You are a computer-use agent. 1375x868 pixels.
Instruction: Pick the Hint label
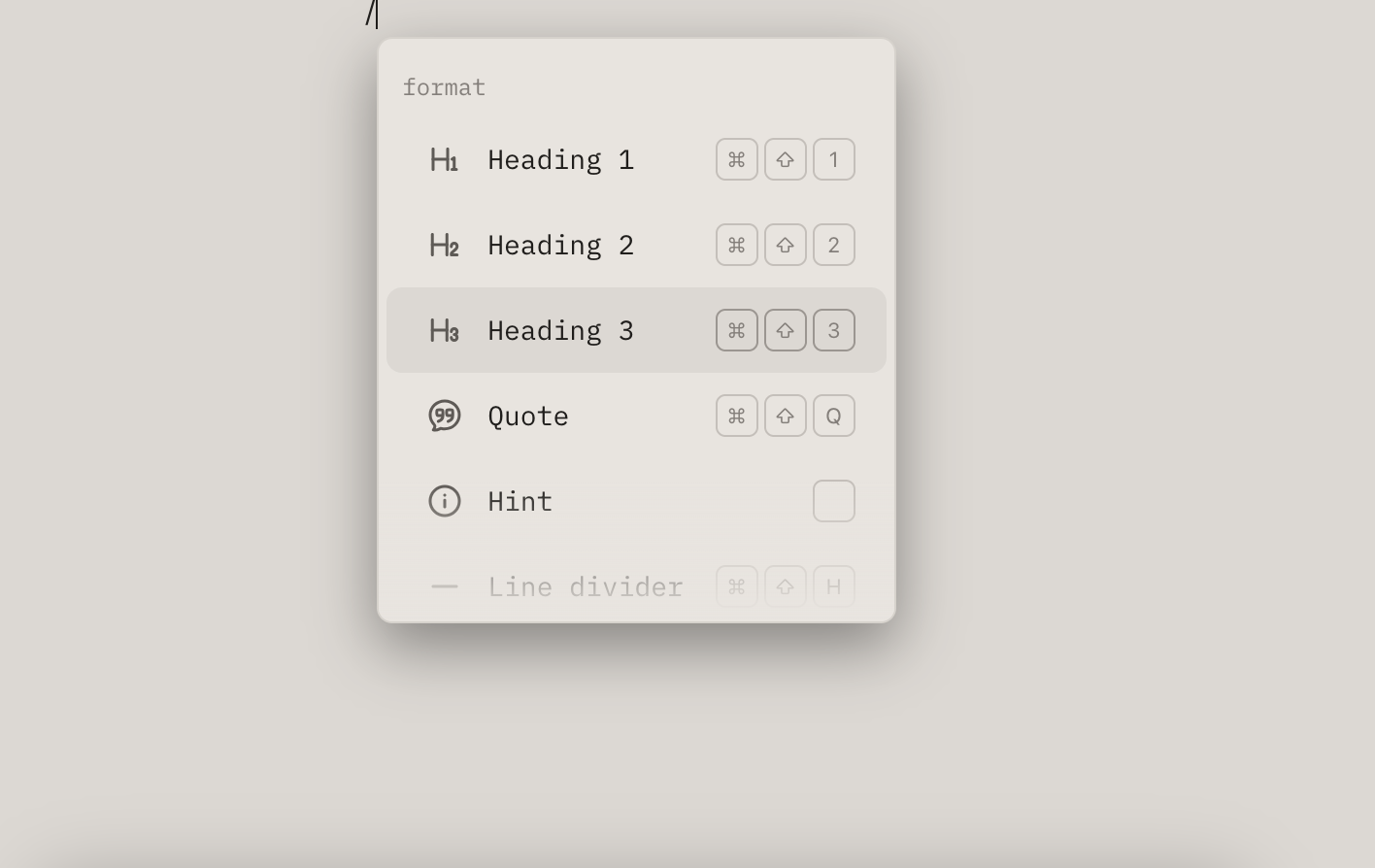tap(520, 501)
